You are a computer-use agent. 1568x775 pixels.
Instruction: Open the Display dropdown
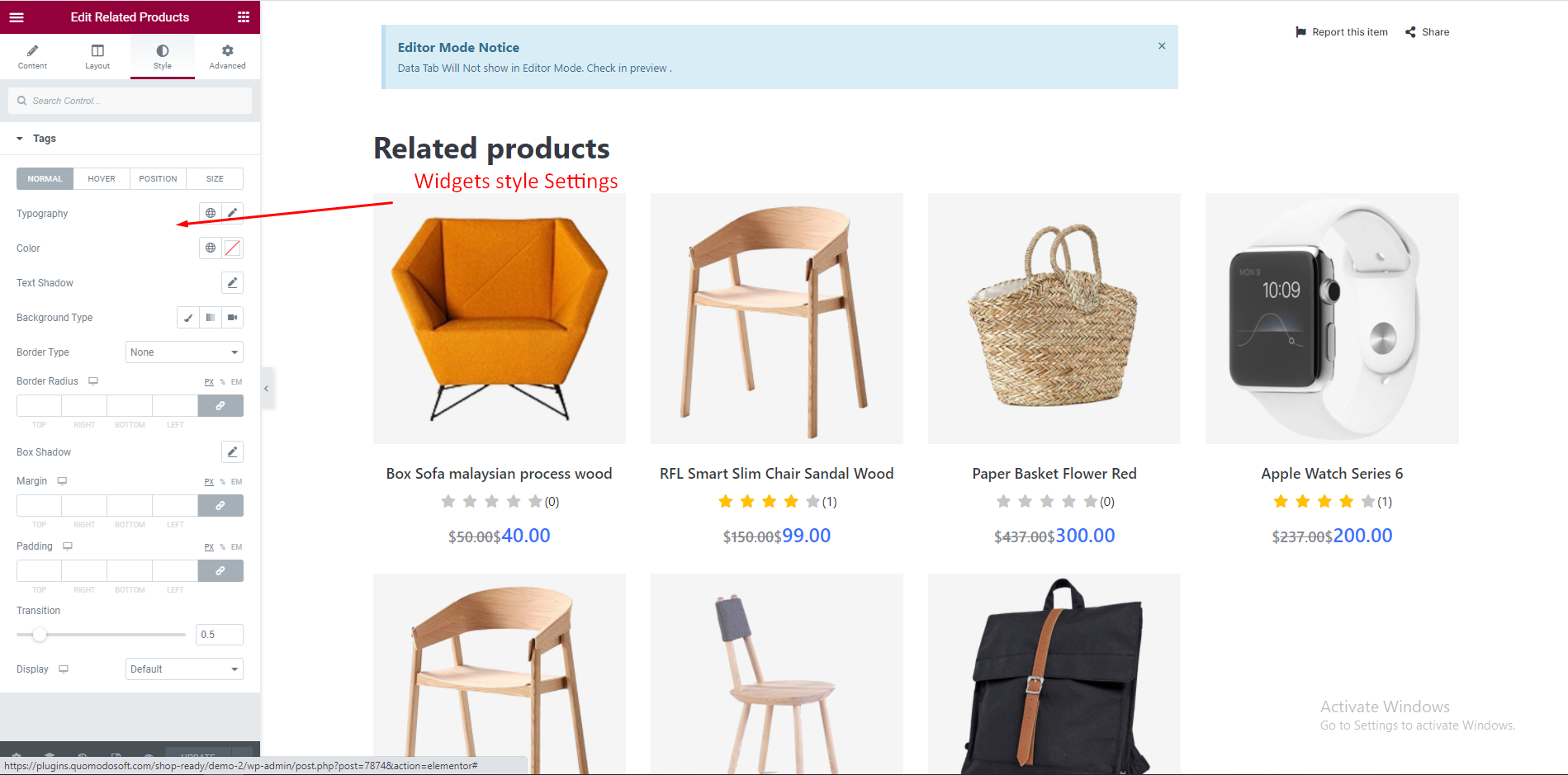point(184,669)
